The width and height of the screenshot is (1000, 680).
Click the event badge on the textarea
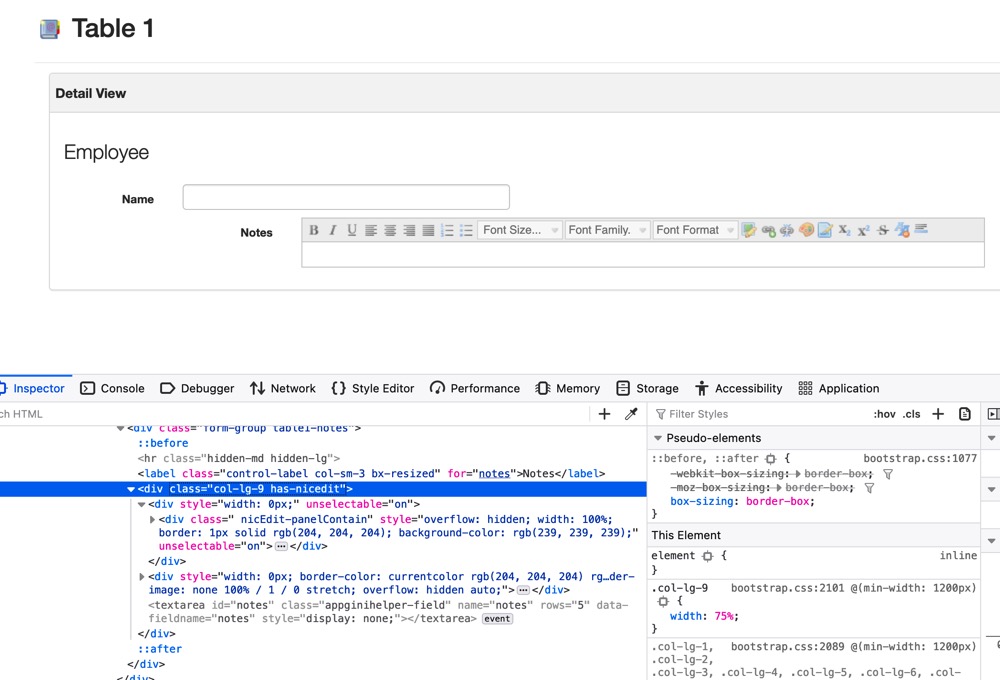(497, 619)
